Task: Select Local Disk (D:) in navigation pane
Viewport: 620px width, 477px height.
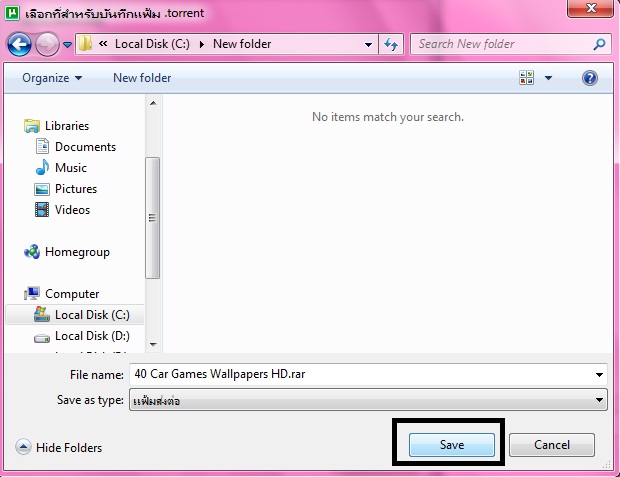Action: point(92,336)
